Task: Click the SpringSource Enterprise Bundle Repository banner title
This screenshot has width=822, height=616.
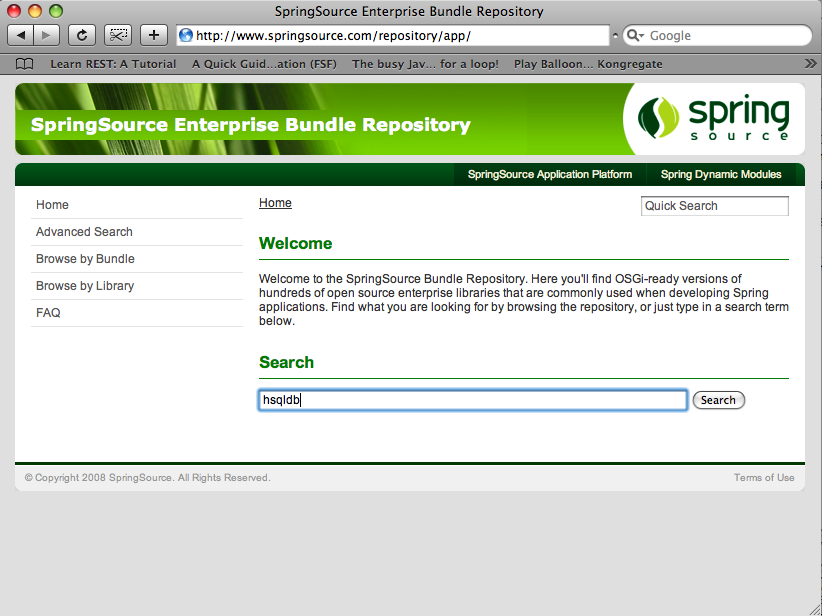Action: click(x=251, y=125)
